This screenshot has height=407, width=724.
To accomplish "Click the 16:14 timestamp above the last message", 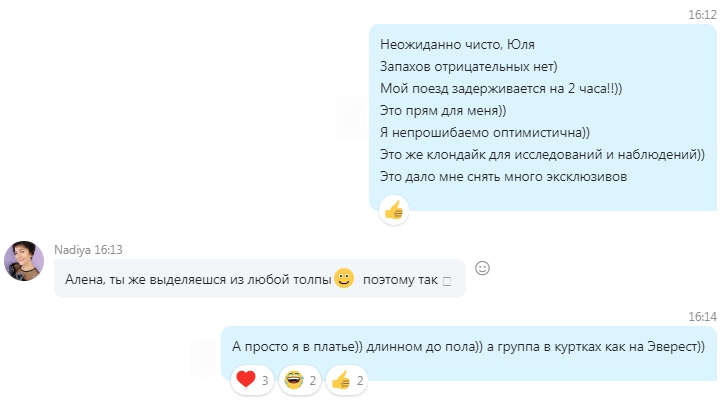I will tap(702, 316).
